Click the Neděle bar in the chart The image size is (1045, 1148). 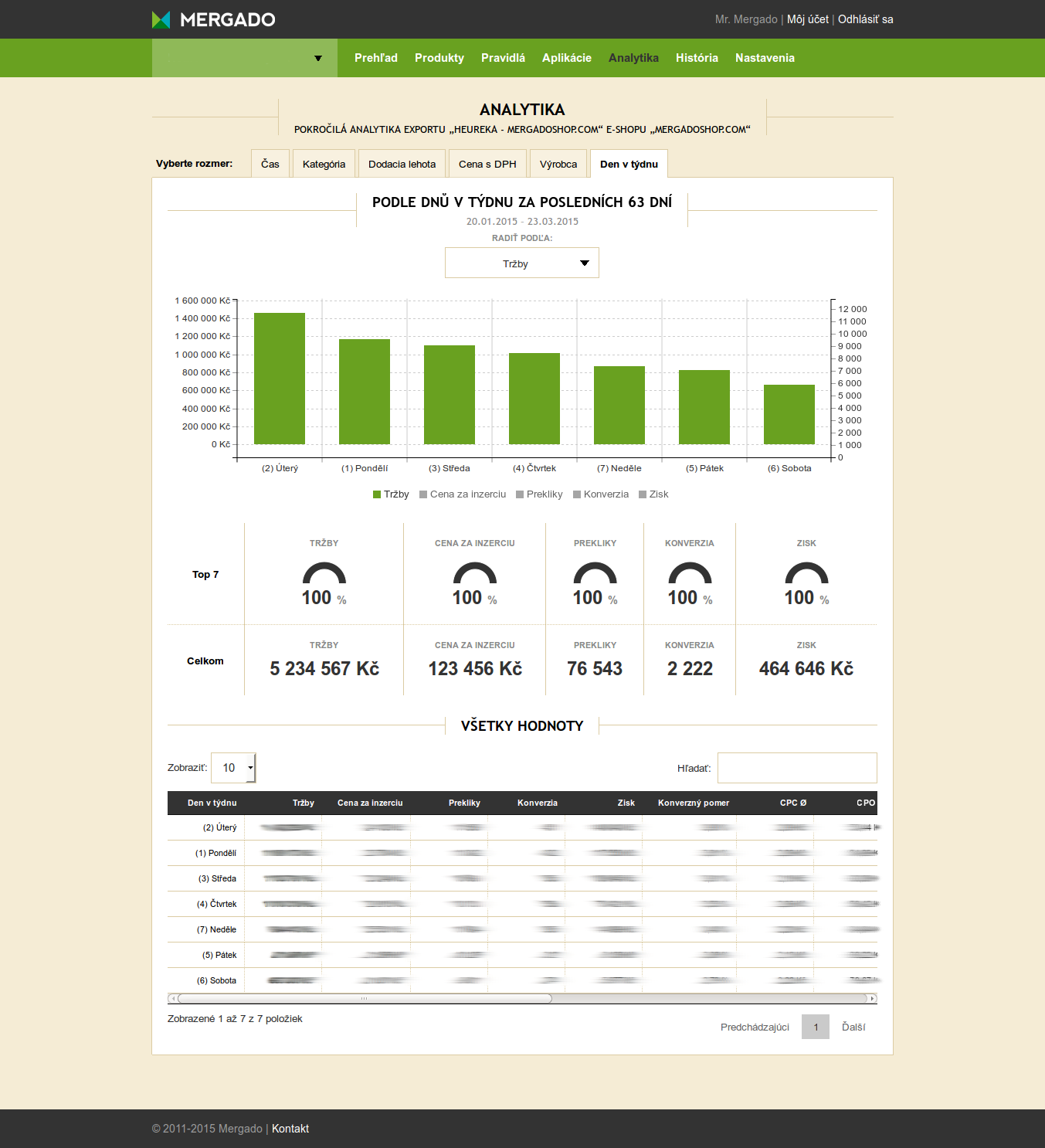[619, 405]
